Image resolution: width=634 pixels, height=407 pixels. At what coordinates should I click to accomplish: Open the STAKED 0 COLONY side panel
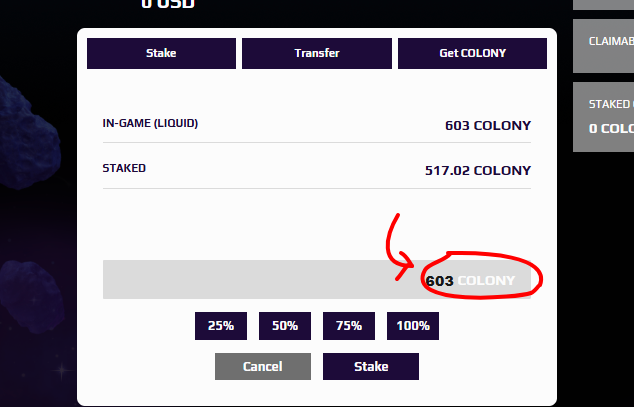tap(604, 117)
